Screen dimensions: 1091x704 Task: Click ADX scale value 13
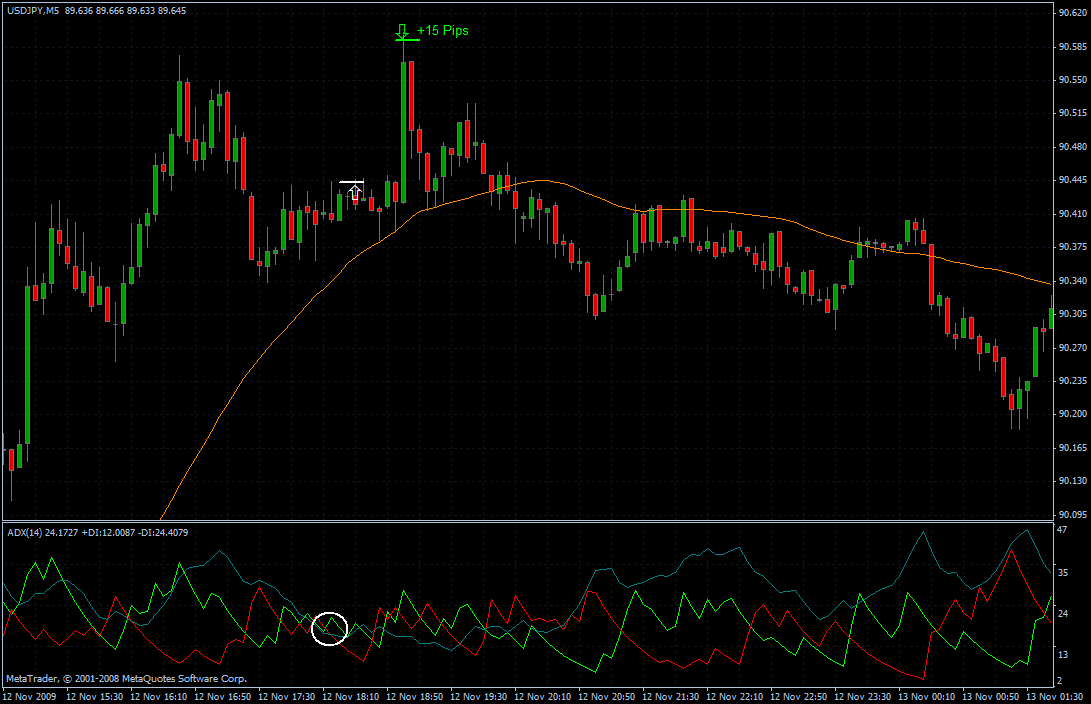coord(1062,655)
